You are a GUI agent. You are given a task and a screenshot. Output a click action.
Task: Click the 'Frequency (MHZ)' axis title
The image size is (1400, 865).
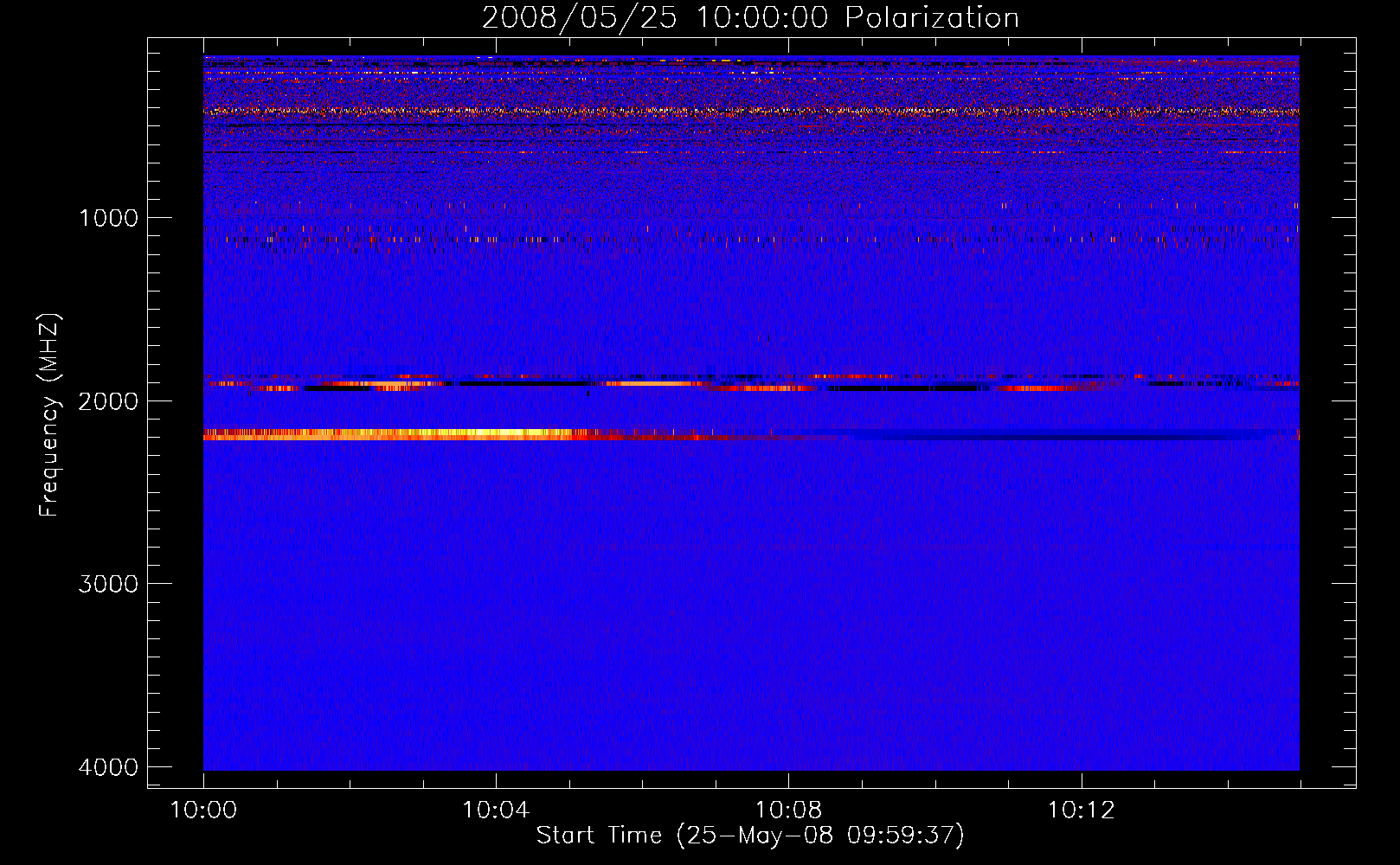[49, 414]
